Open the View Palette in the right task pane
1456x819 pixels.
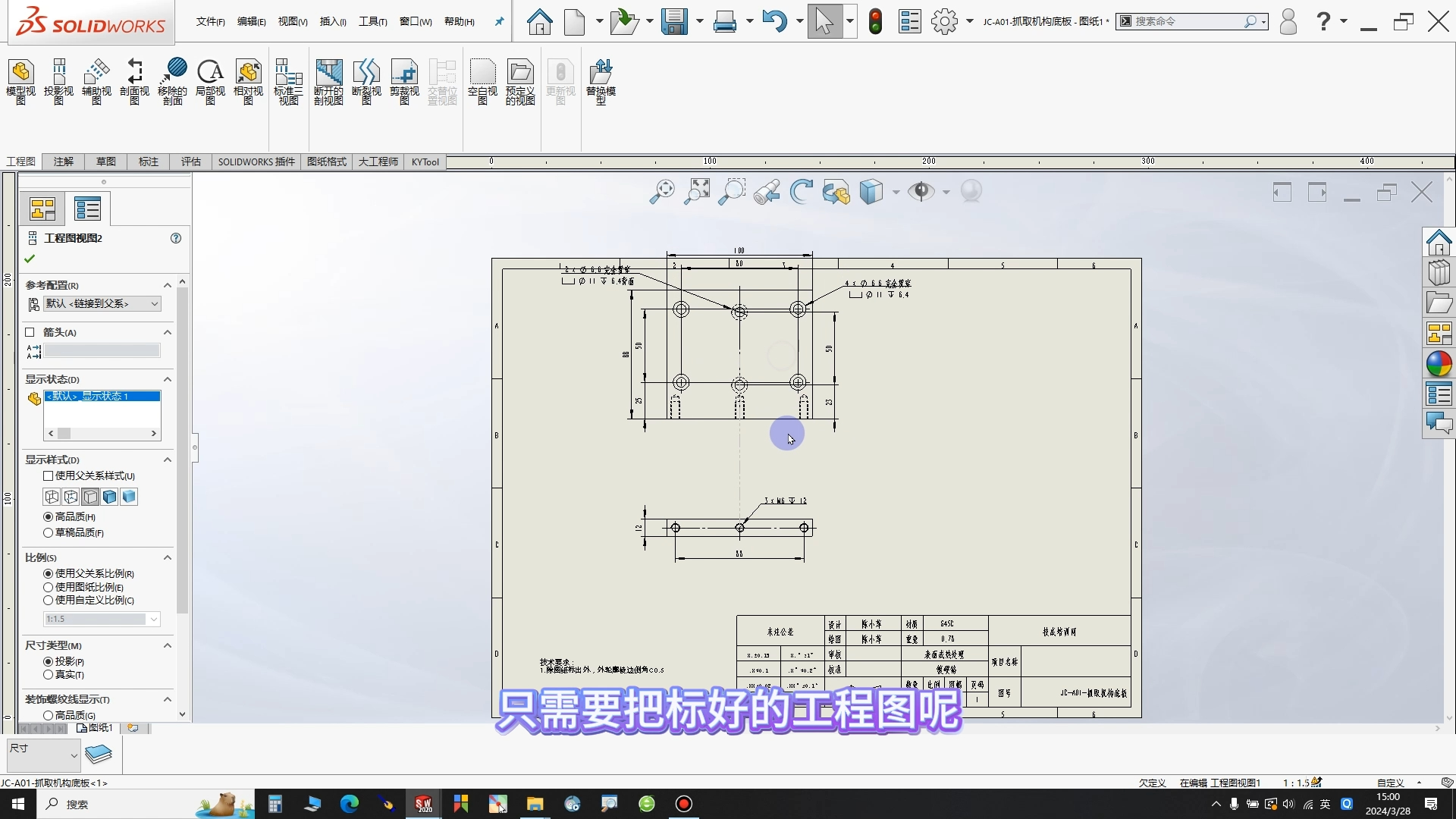1439,333
